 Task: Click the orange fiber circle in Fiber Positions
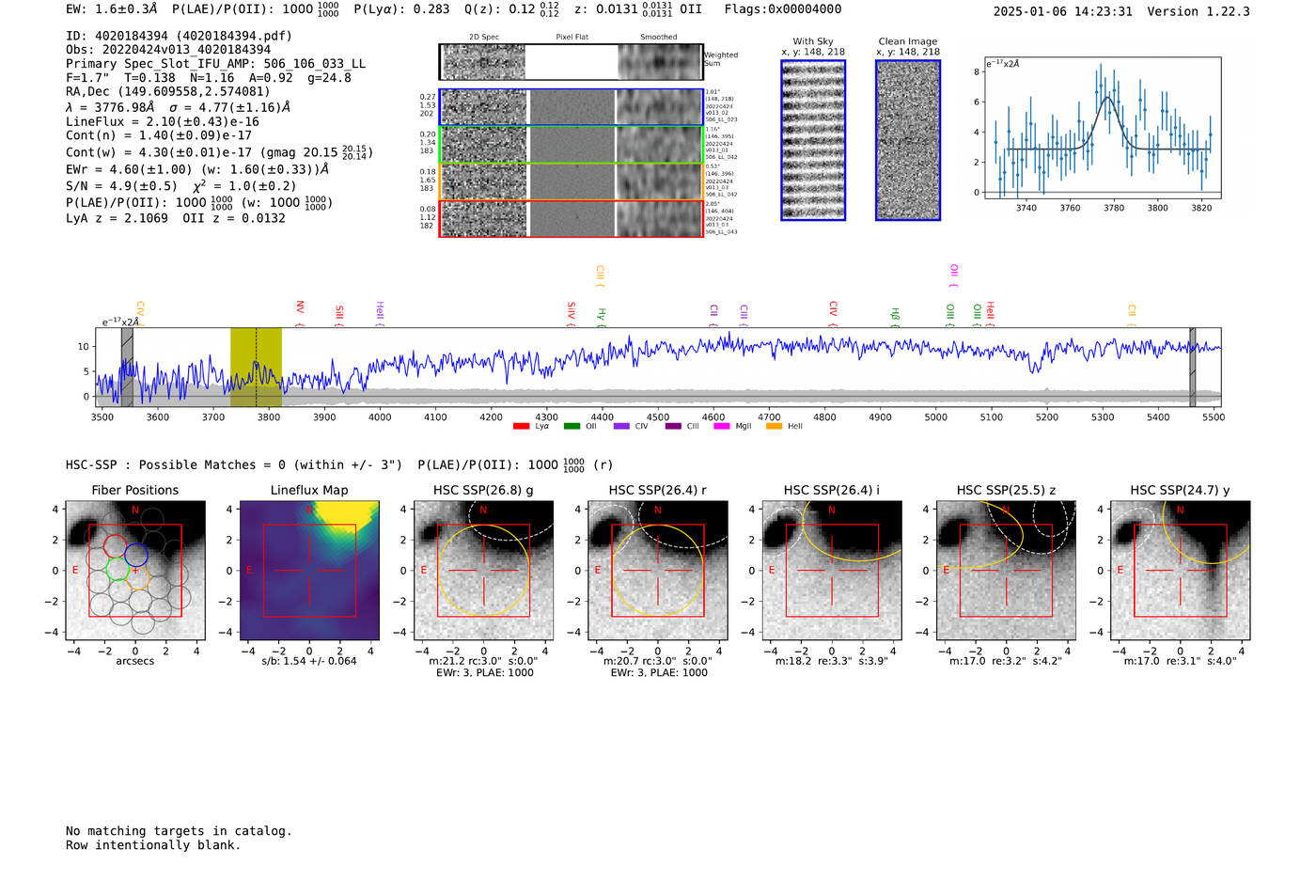coord(138,577)
